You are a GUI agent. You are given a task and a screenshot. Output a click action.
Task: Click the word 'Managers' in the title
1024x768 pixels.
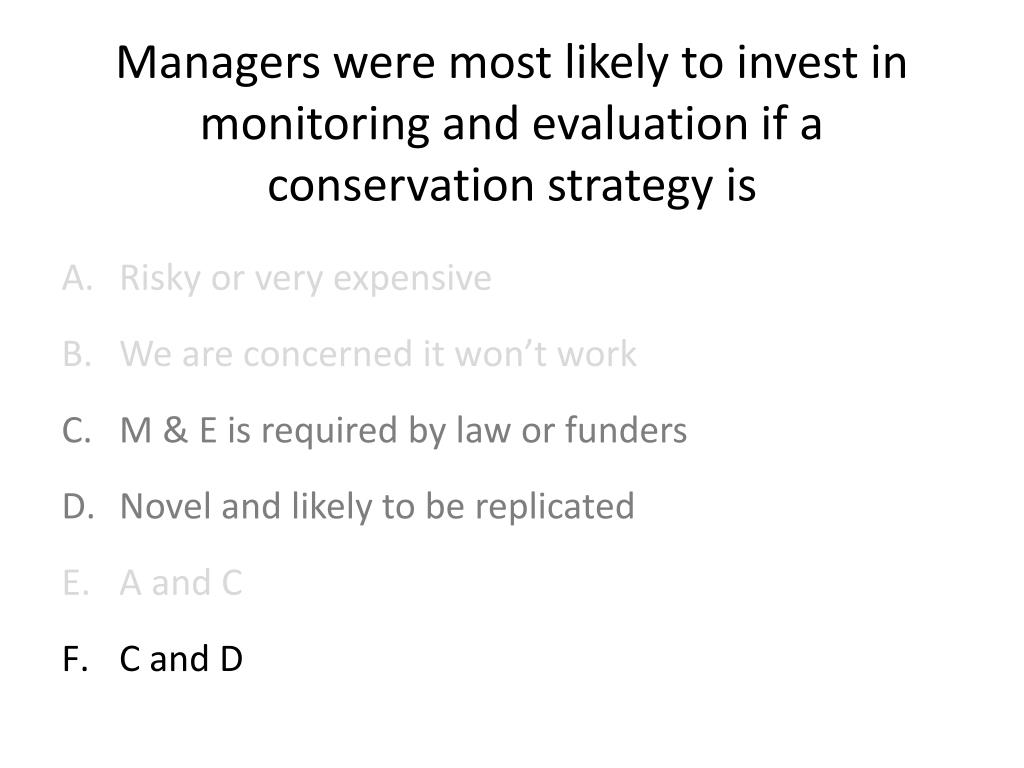[219, 64]
